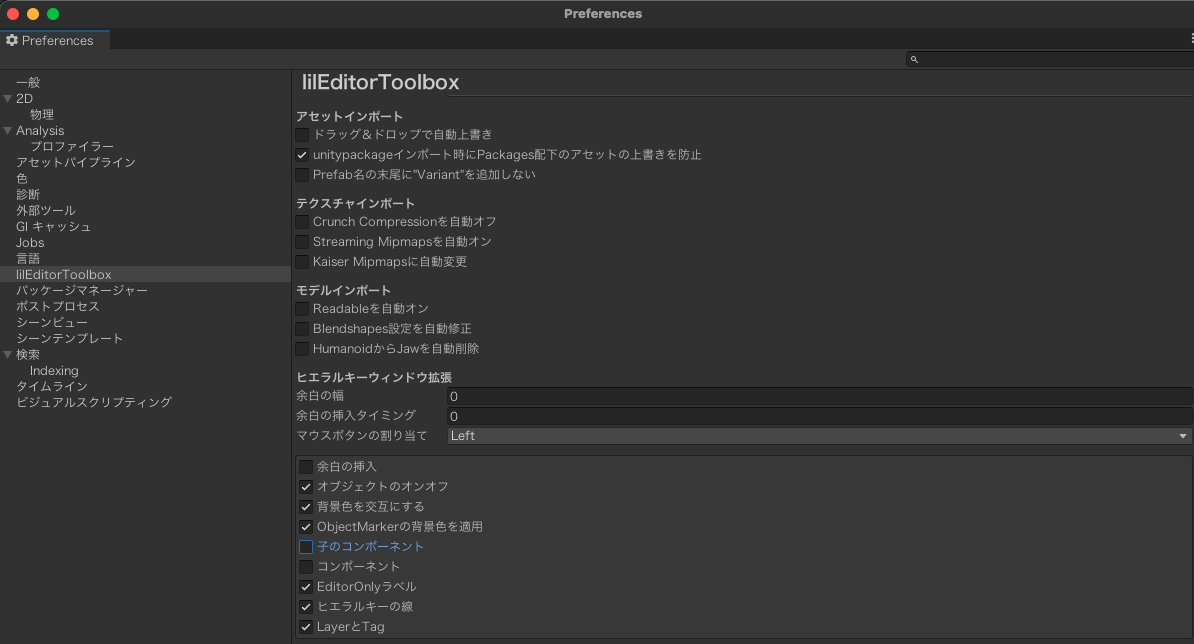
Task: Disable 背景色を交互にする
Action: tap(305, 507)
